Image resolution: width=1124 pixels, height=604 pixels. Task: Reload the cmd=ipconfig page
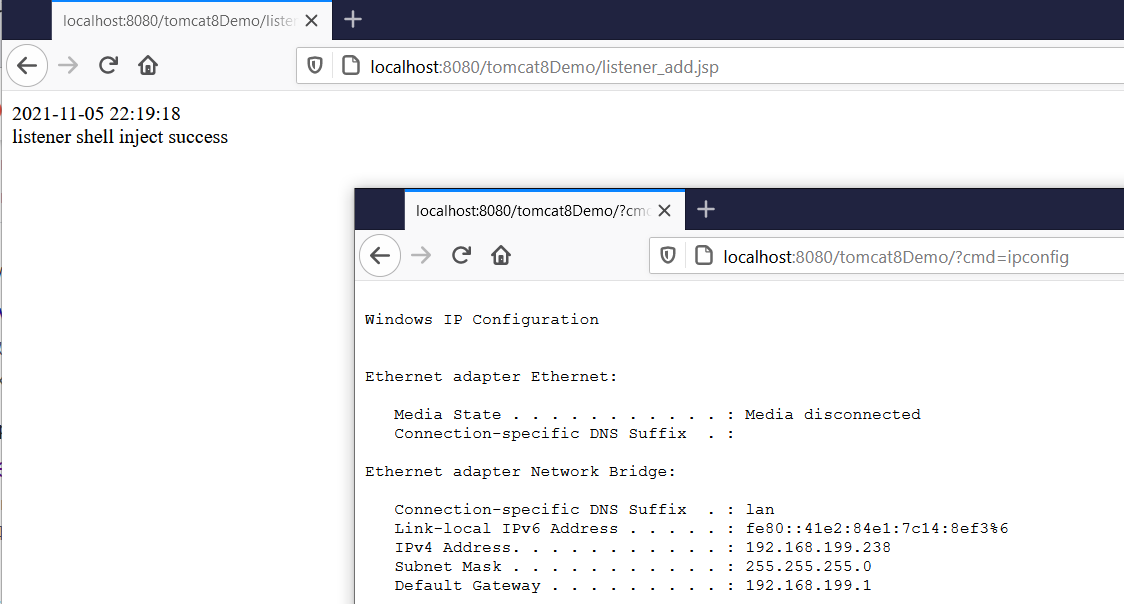pos(461,256)
